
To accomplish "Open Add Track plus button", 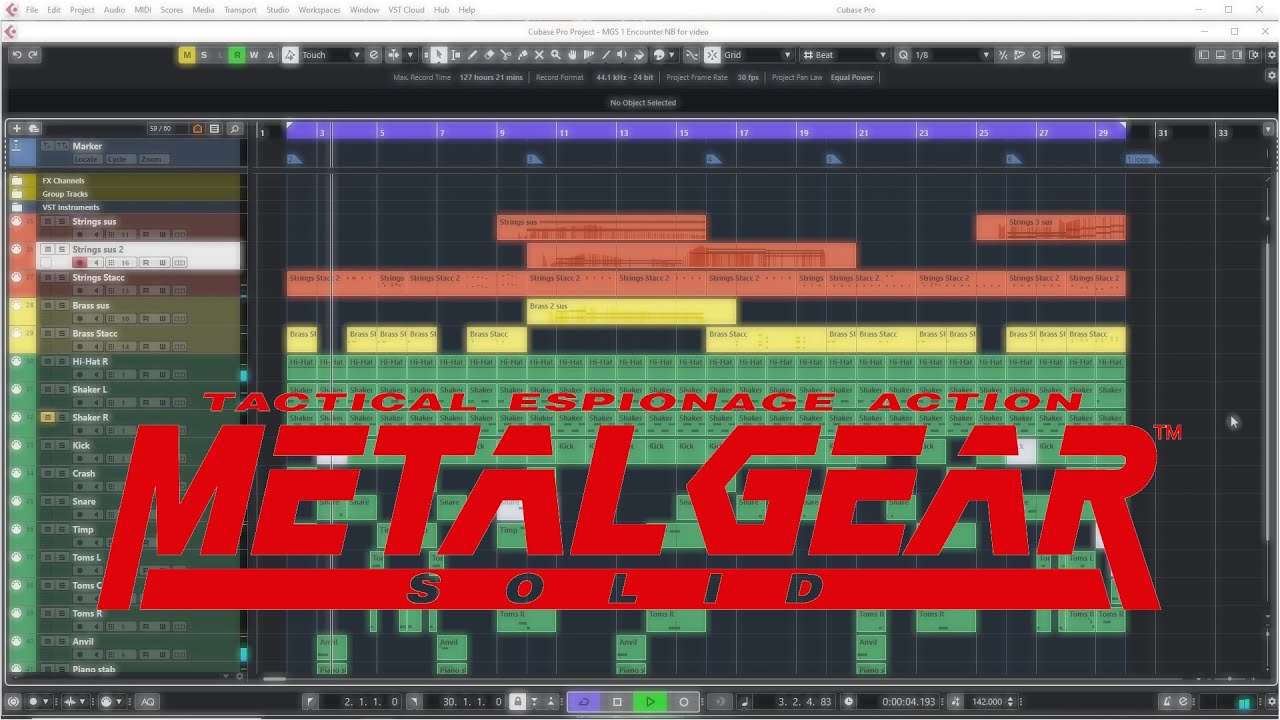I will coord(16,128).
